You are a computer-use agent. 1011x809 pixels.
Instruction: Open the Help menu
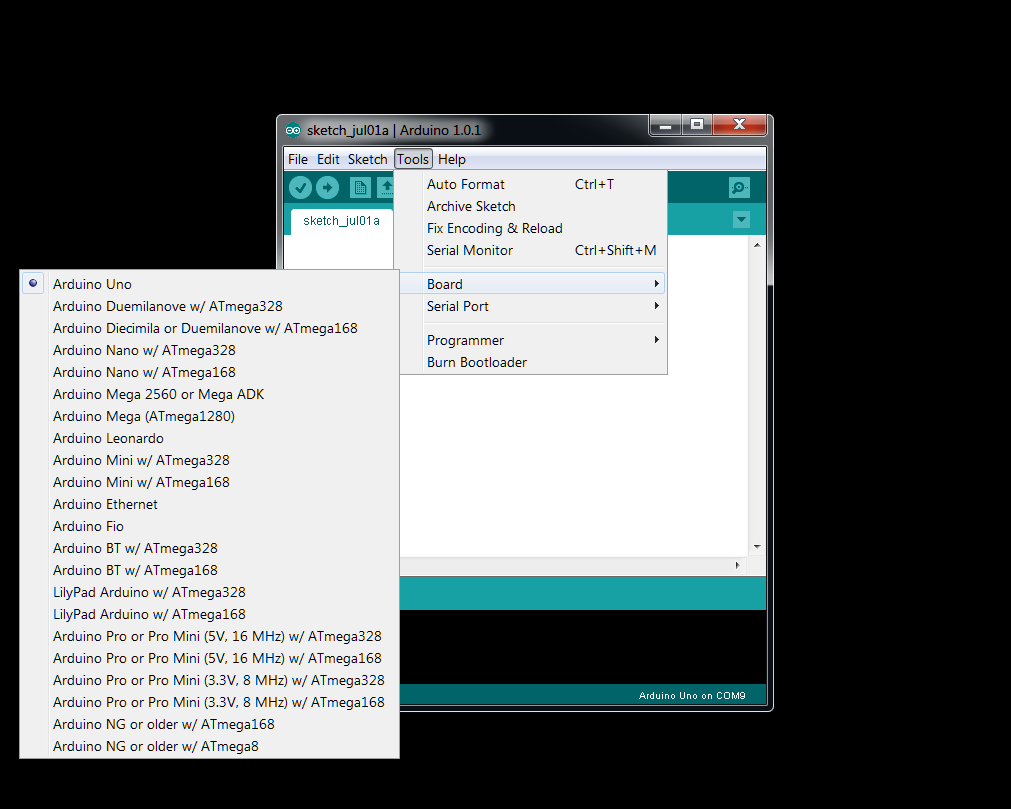pos(452,159)
